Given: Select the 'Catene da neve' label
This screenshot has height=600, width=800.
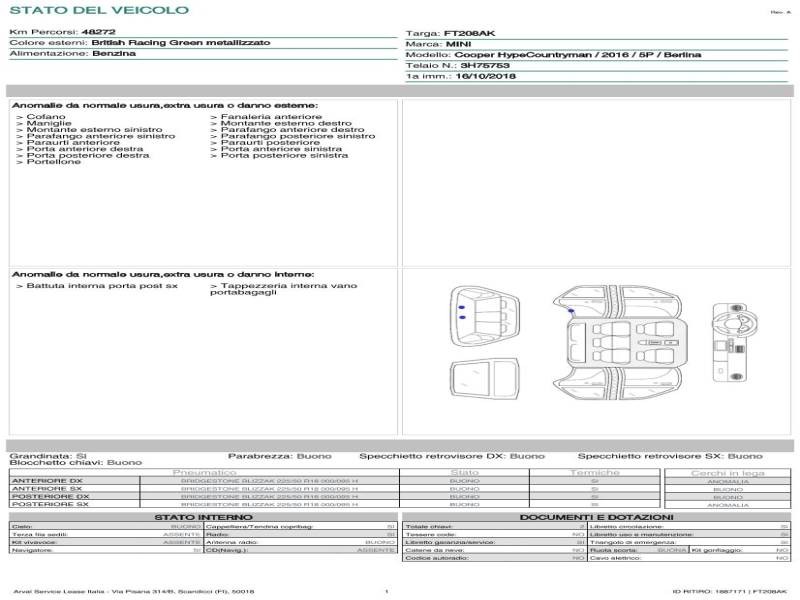Looking at the screenshot, I should point(435,550).
